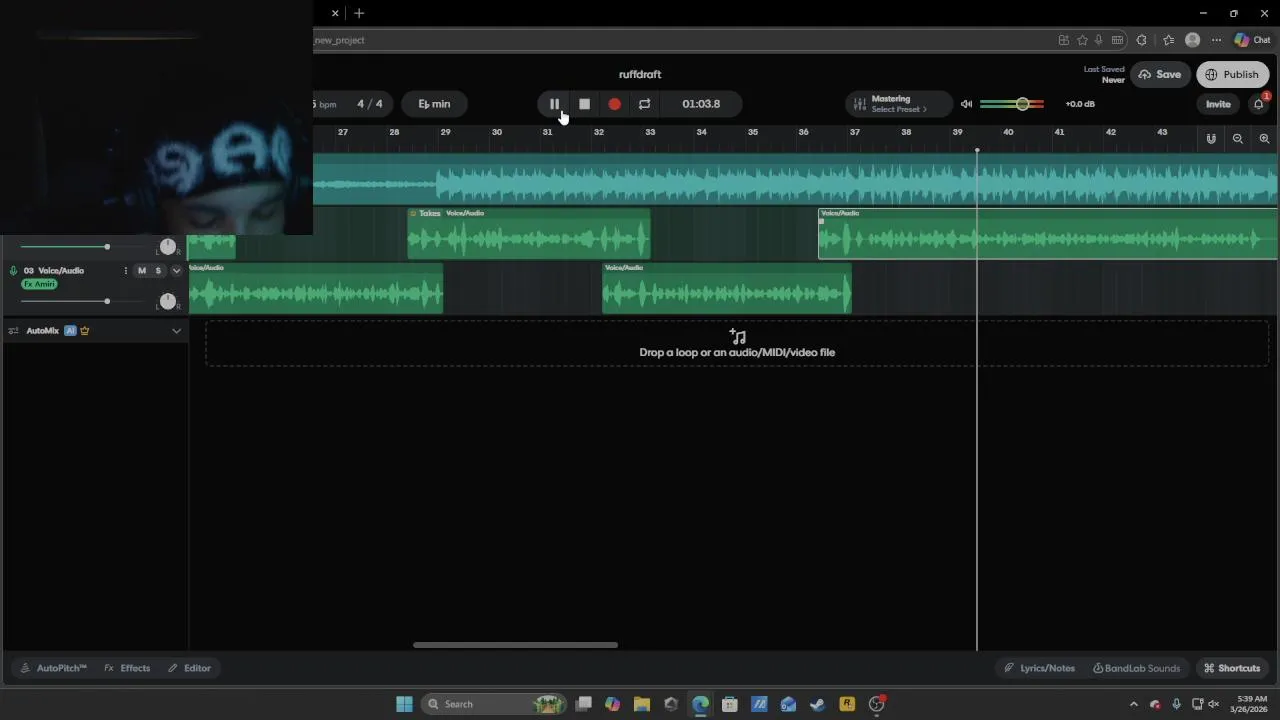Image resolution: width=1280 pixels, height=720 pixels.
Task: Publish the project
Action: pyautogui.click(x=1233, y=74)
